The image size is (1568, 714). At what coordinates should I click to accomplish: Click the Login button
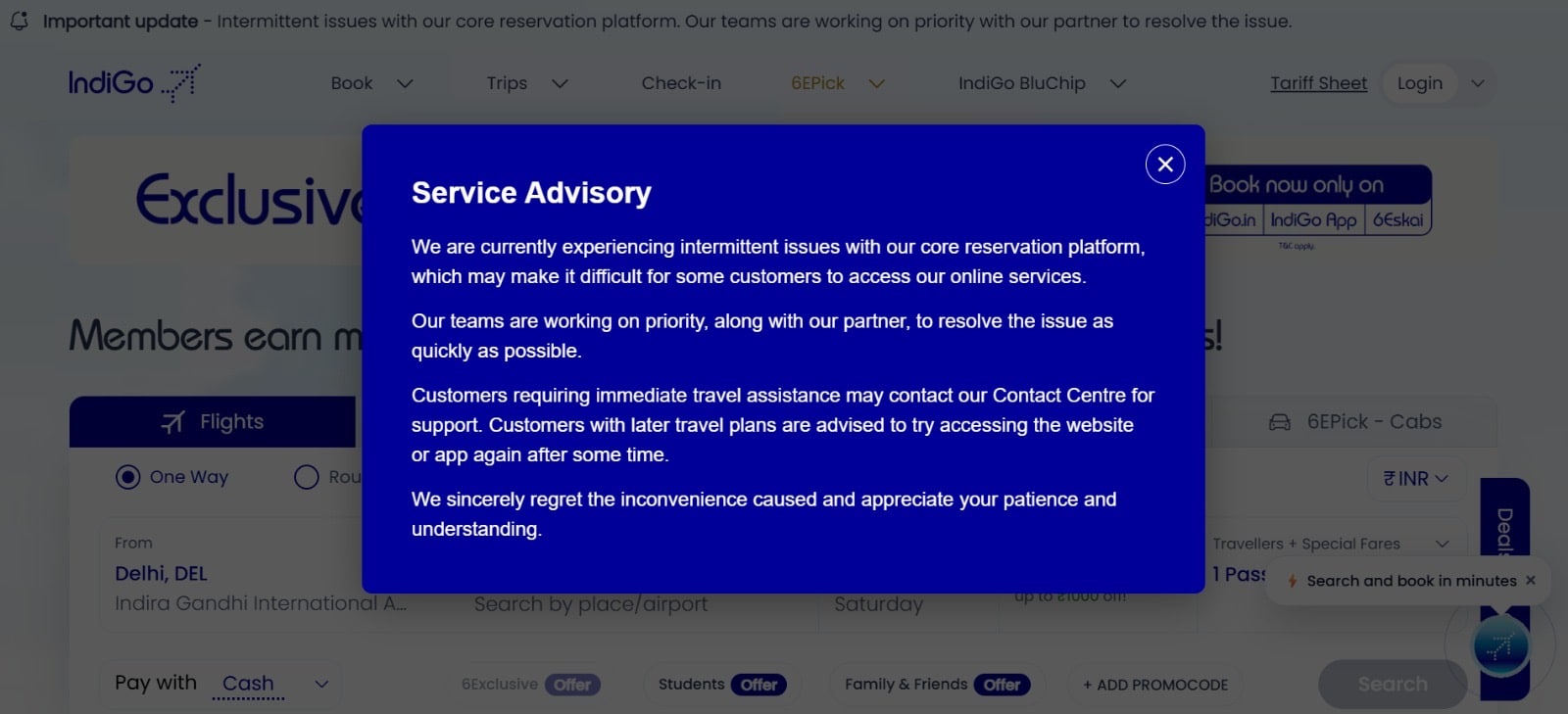[x=1419, y=83]
